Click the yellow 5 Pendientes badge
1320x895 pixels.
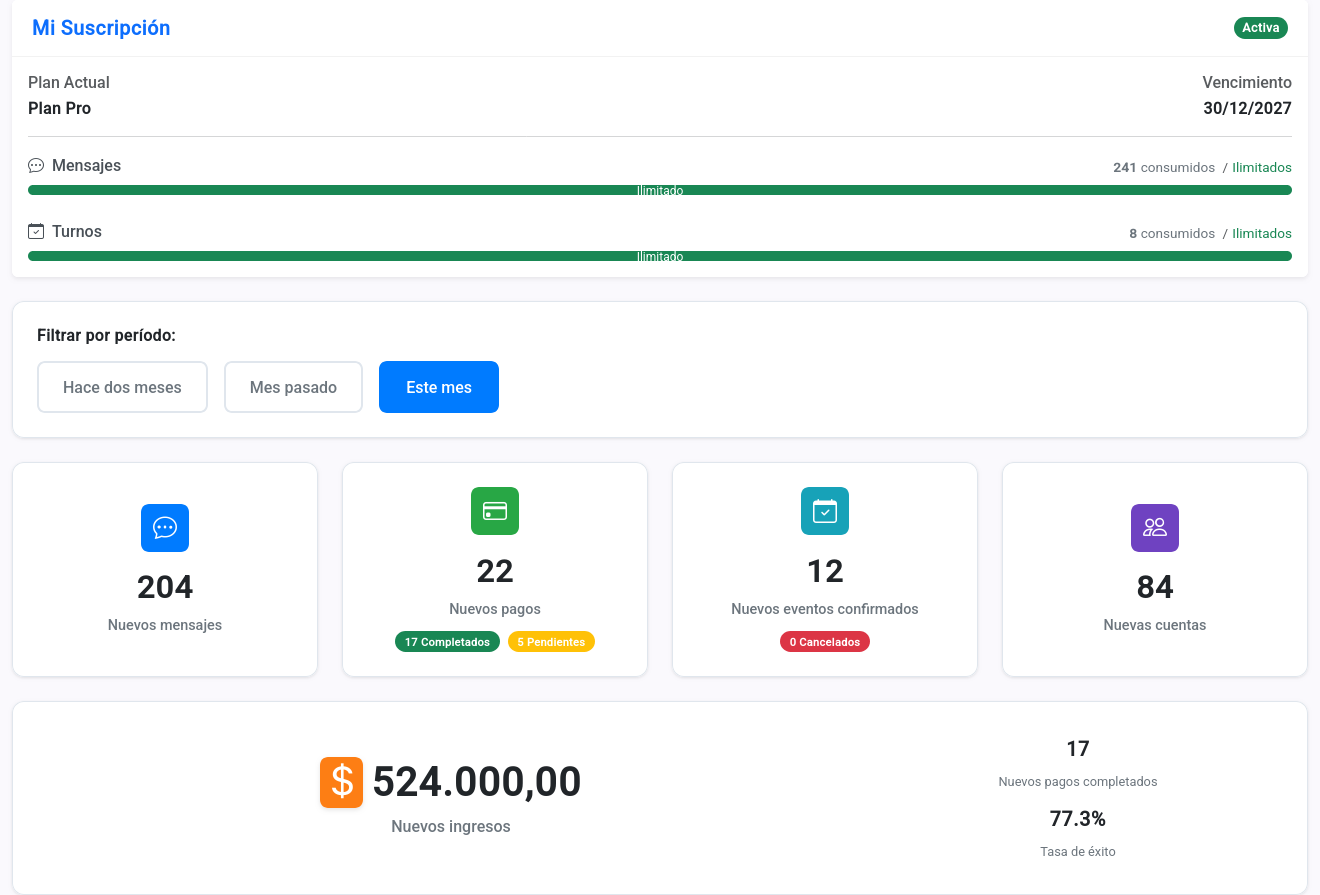pyautogui.click(x=551, y=642)
